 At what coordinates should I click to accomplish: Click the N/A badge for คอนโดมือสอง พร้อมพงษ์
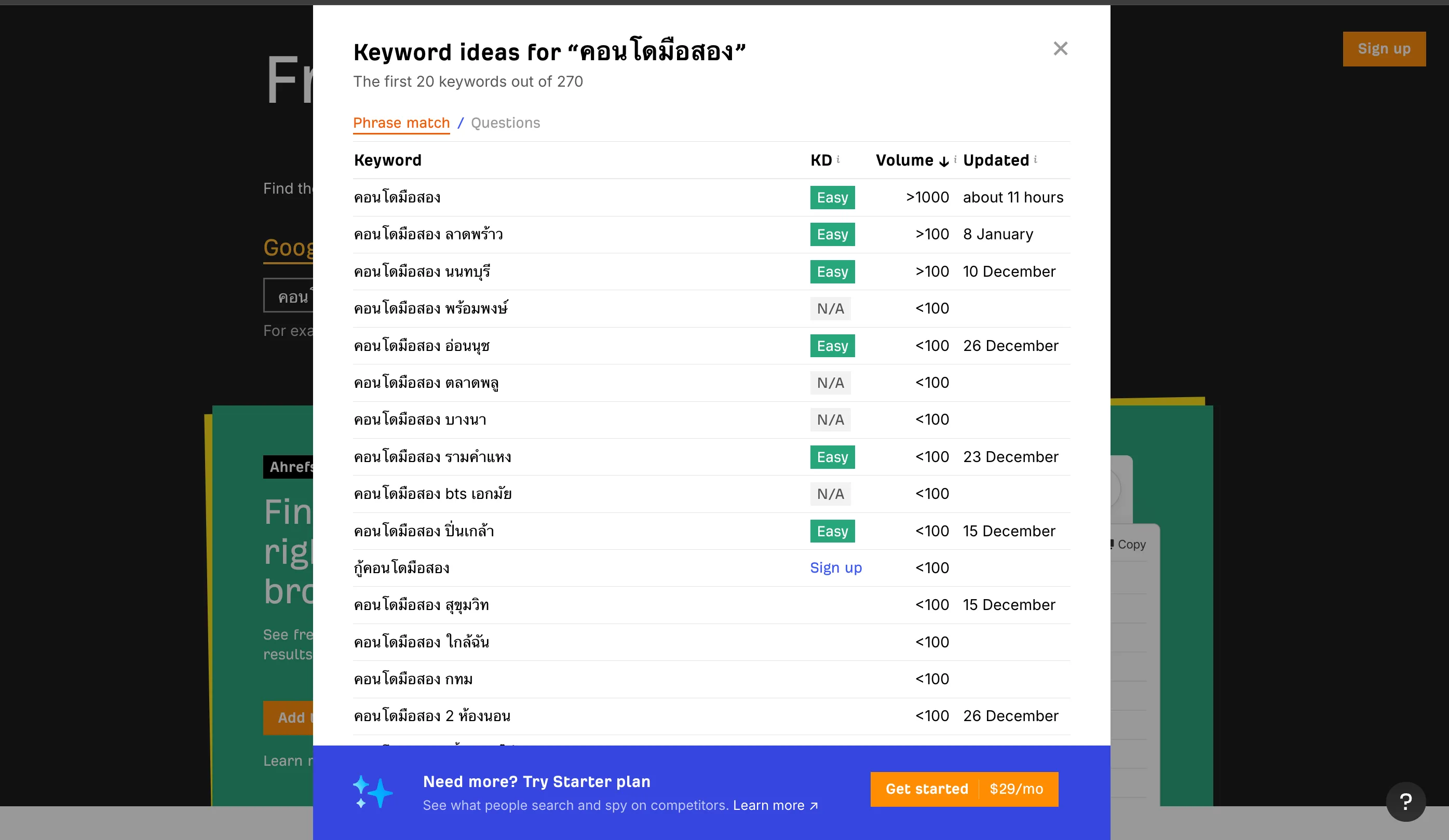coord(830,308)
